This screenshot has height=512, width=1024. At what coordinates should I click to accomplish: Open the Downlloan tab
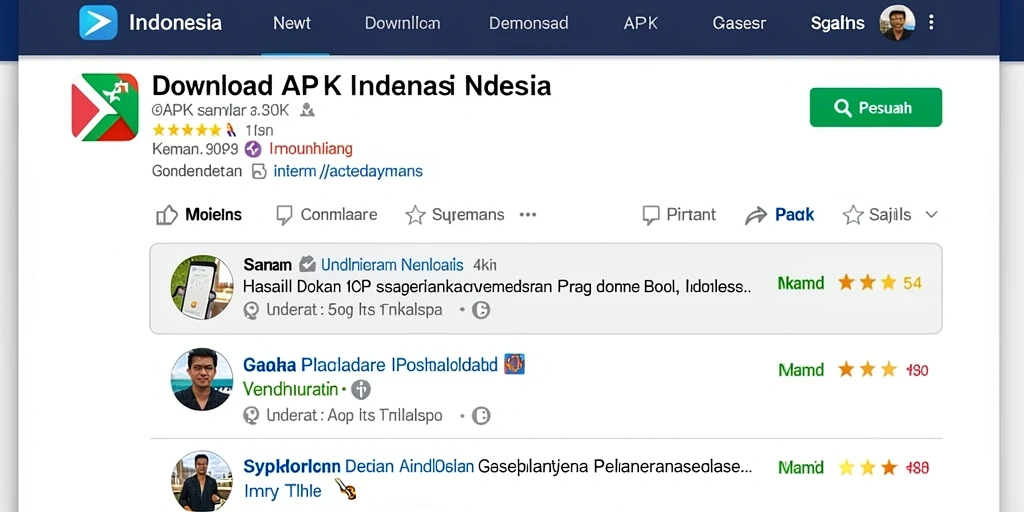point(402,24)
